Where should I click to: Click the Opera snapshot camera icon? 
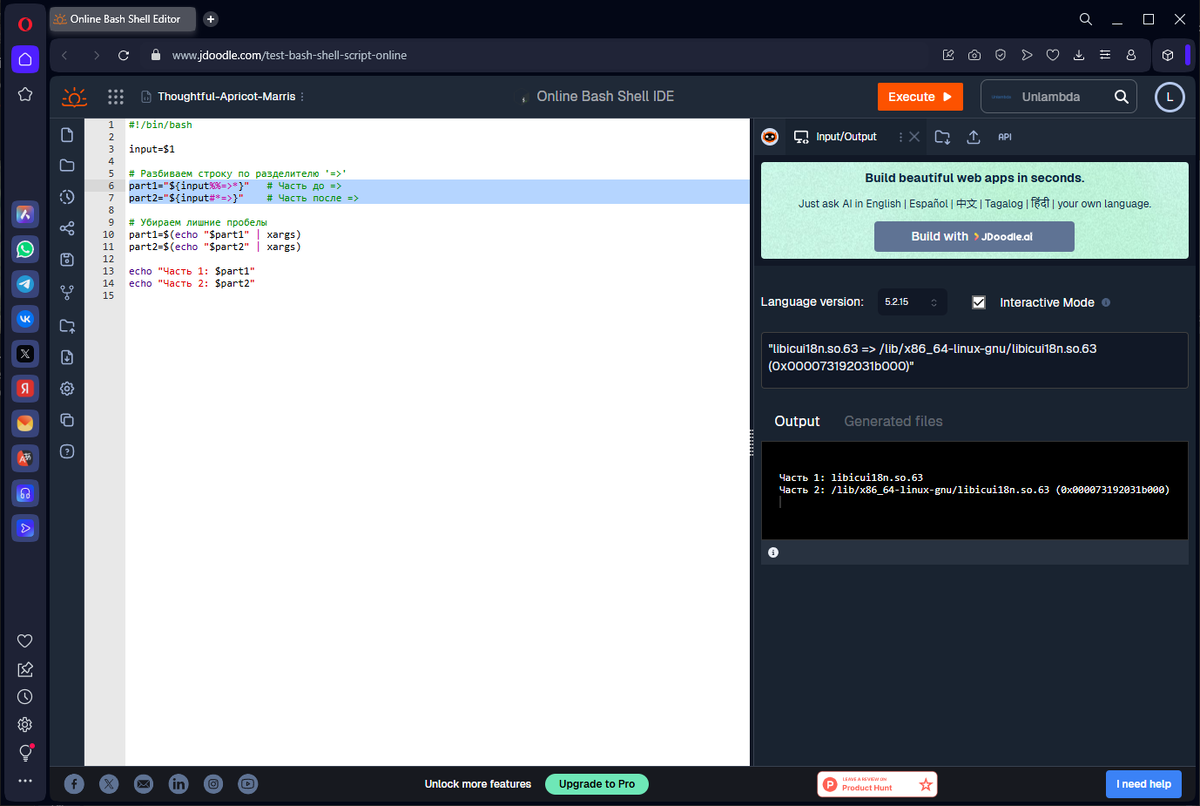tap(974, 55)
